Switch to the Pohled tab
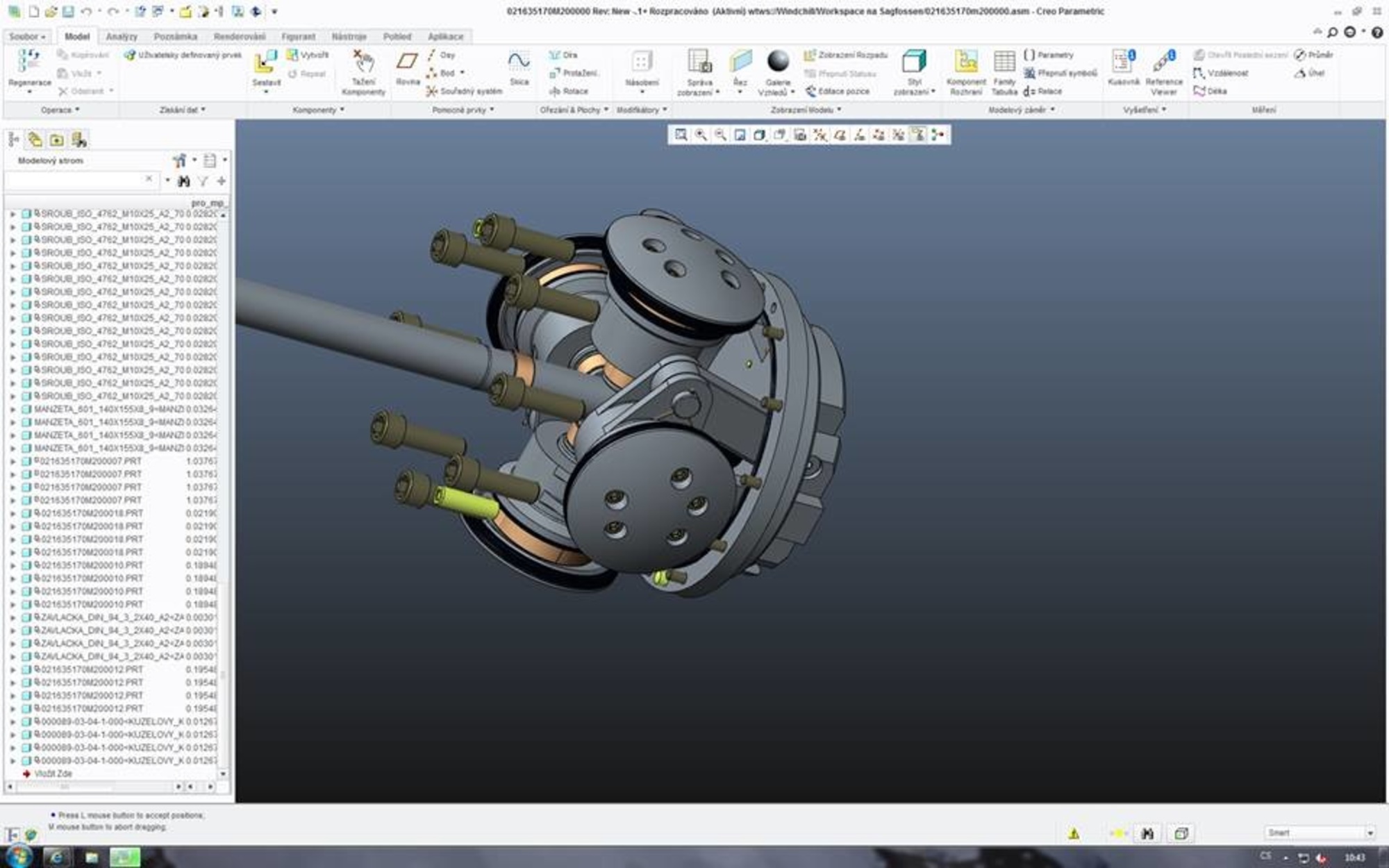The image size is (1389, 868). [x=397, y=36]
